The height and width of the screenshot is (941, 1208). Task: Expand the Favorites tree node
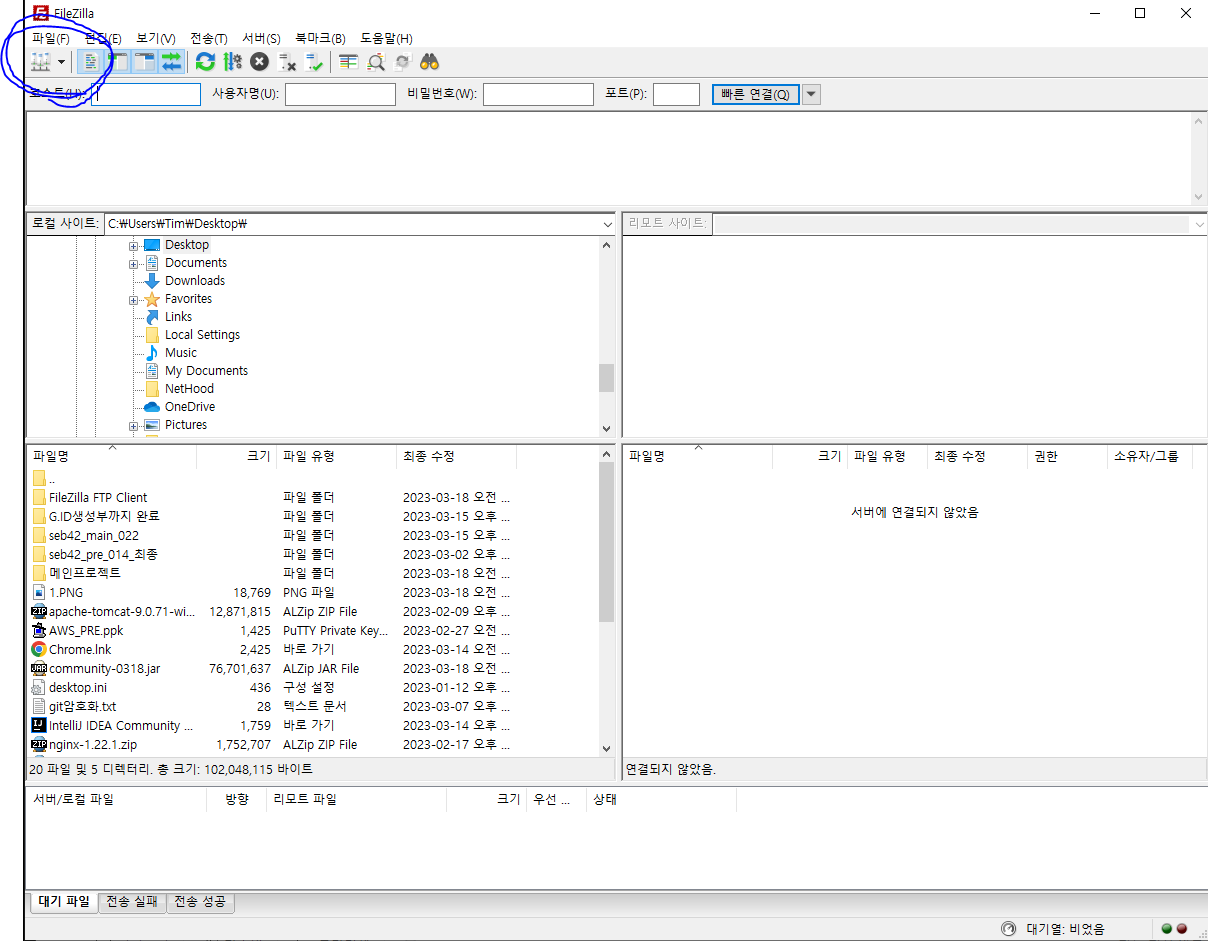point(134,299)
